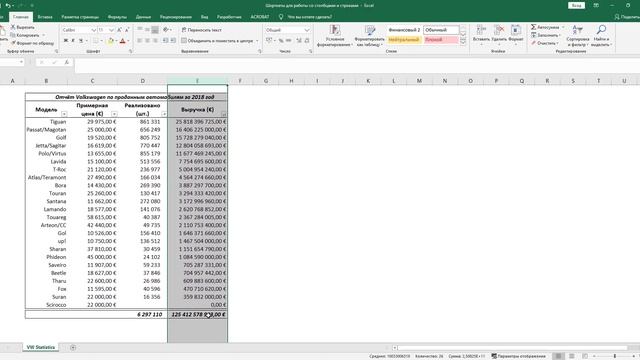
Task: Decrease decimal places
Action: pos(307,40)
